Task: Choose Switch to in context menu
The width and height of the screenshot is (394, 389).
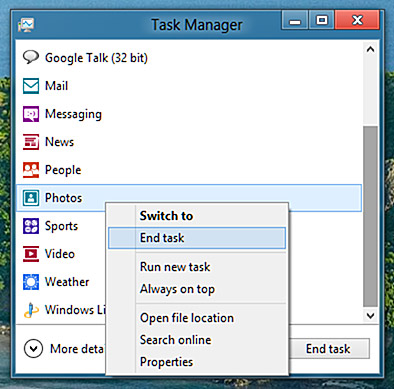Action: click(x=197, y=216)
